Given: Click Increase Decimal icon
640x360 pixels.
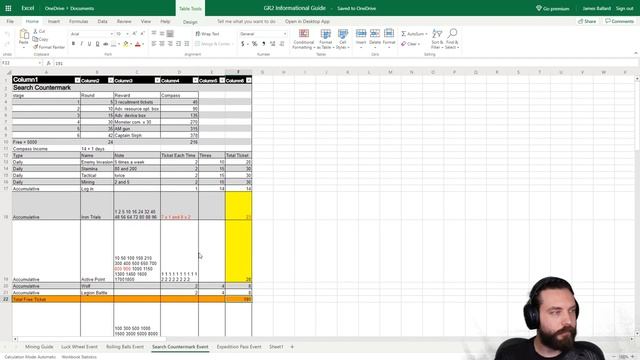Looking at the screenshot, I should coord(273,44).
